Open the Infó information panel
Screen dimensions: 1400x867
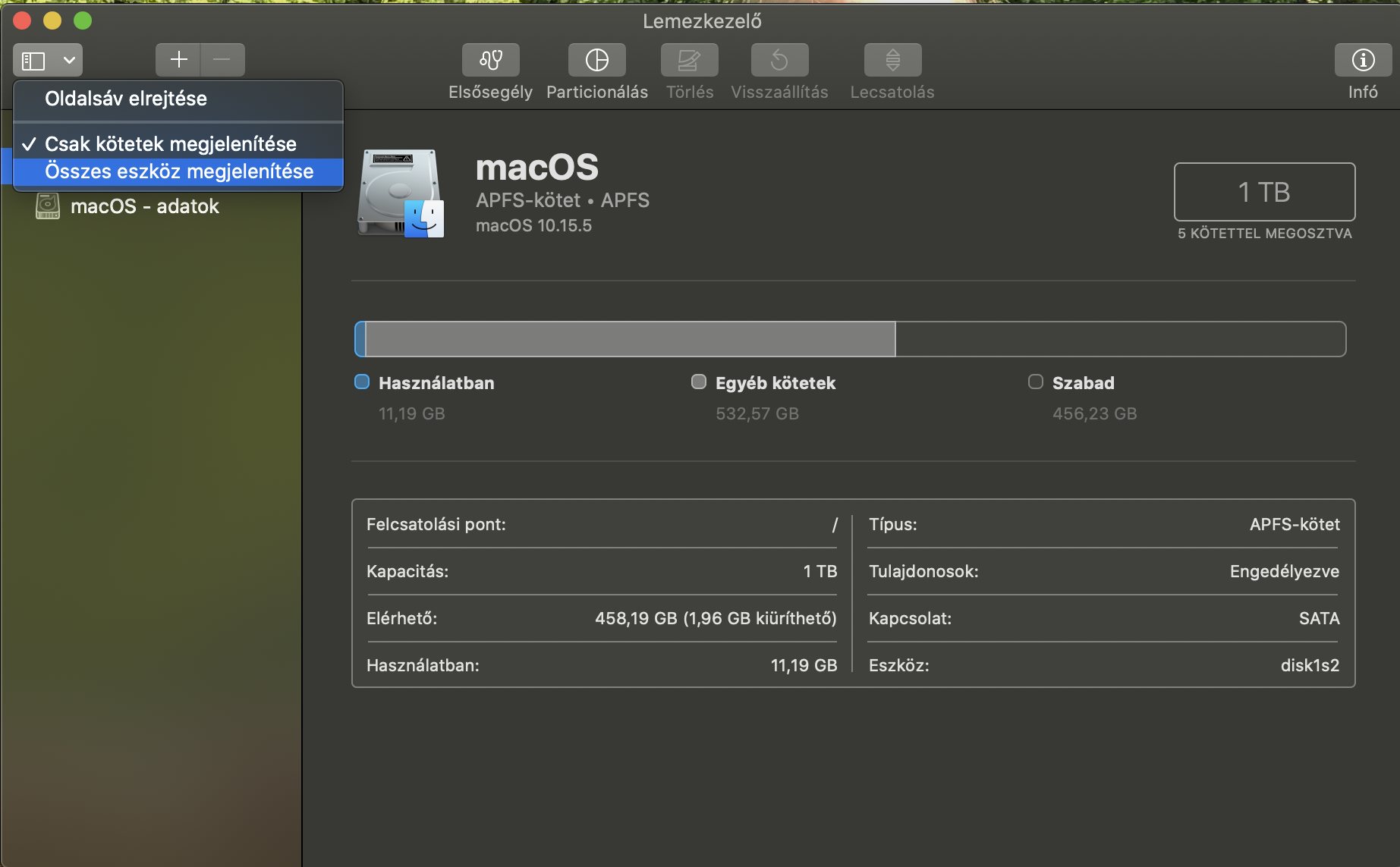tap(1363, 60)
